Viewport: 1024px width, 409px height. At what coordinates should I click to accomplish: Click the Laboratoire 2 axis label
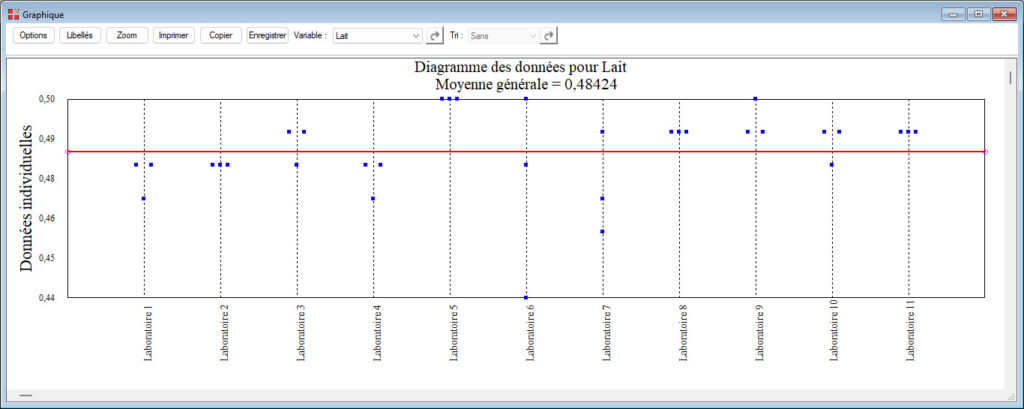click(x=223, y=331)
